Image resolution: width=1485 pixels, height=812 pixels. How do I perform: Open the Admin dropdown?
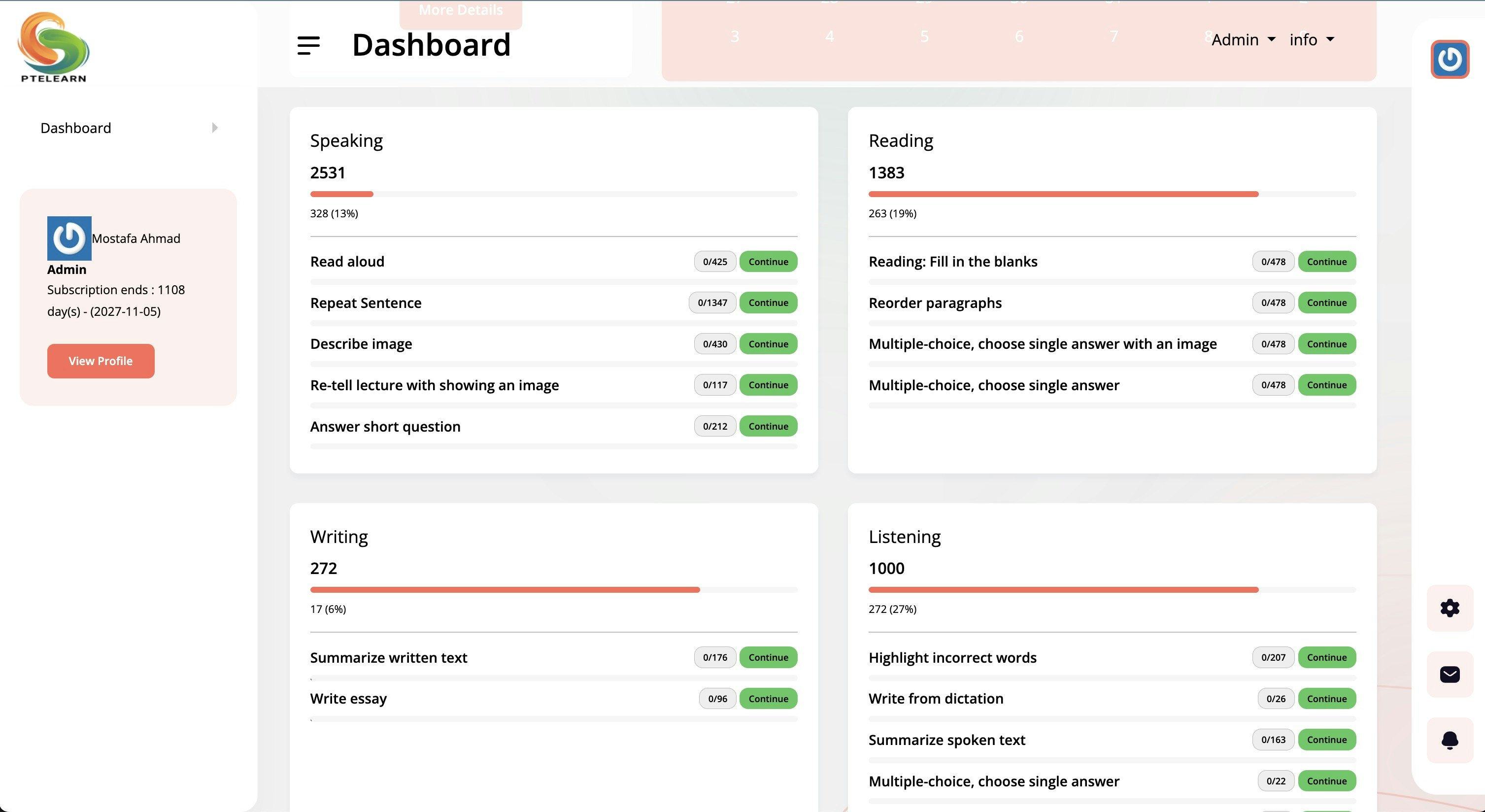(x=1243, y=40)
